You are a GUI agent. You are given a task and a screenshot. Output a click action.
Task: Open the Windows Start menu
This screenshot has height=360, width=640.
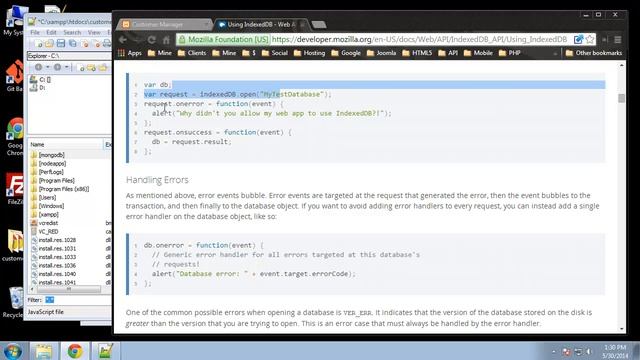tap(13, 351)
